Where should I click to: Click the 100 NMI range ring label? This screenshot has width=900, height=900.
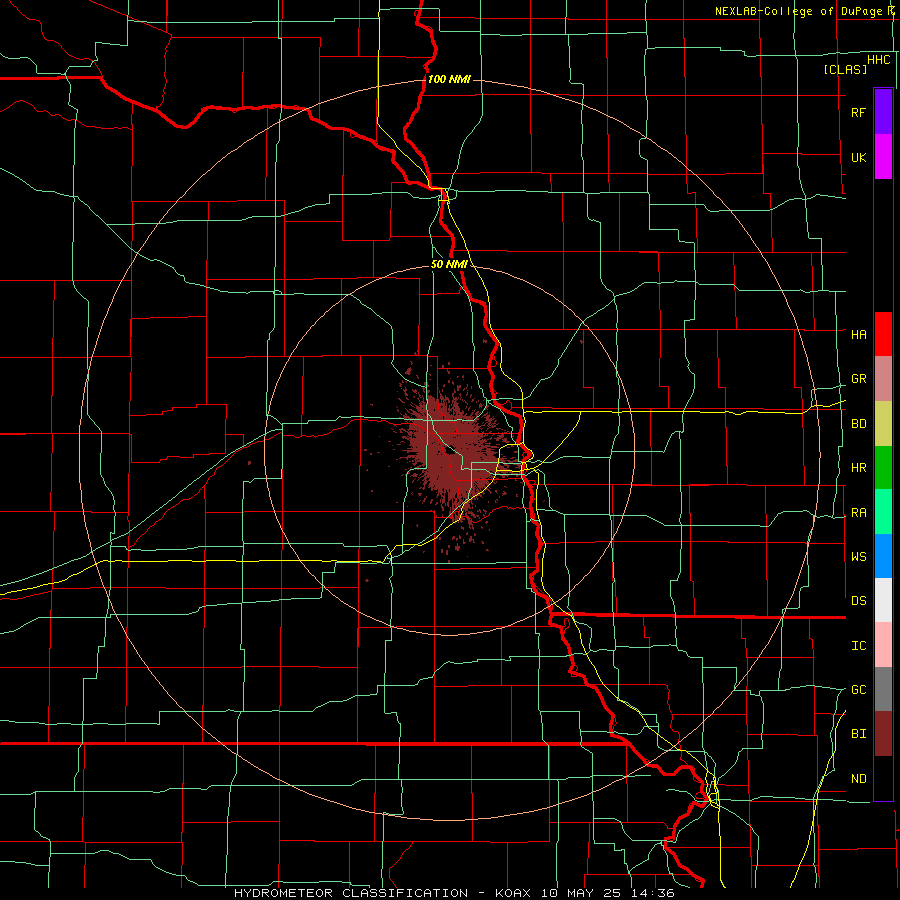(449, 79)
